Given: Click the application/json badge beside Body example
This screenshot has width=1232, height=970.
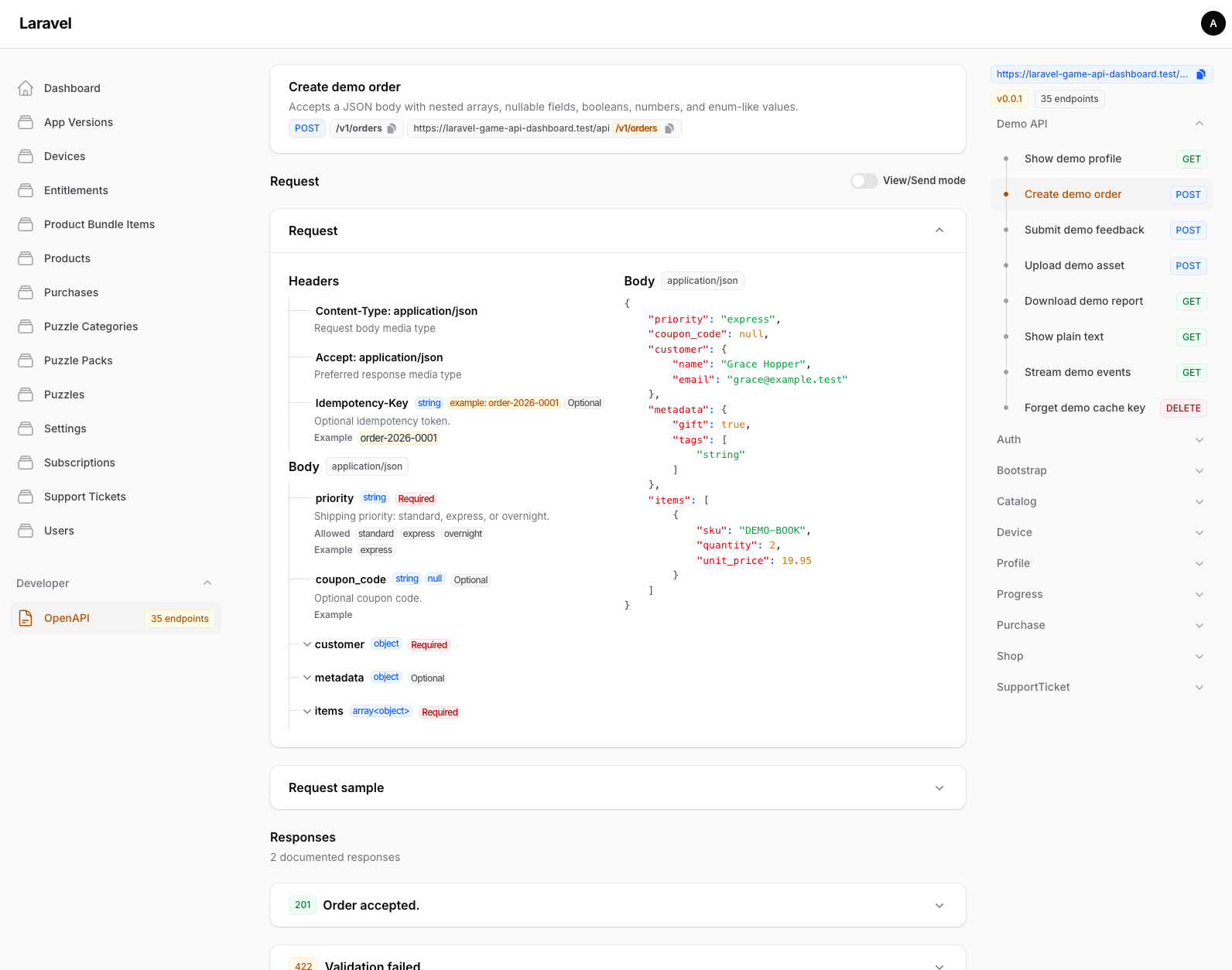Looking at the screenshot, I should pos(703,281).
